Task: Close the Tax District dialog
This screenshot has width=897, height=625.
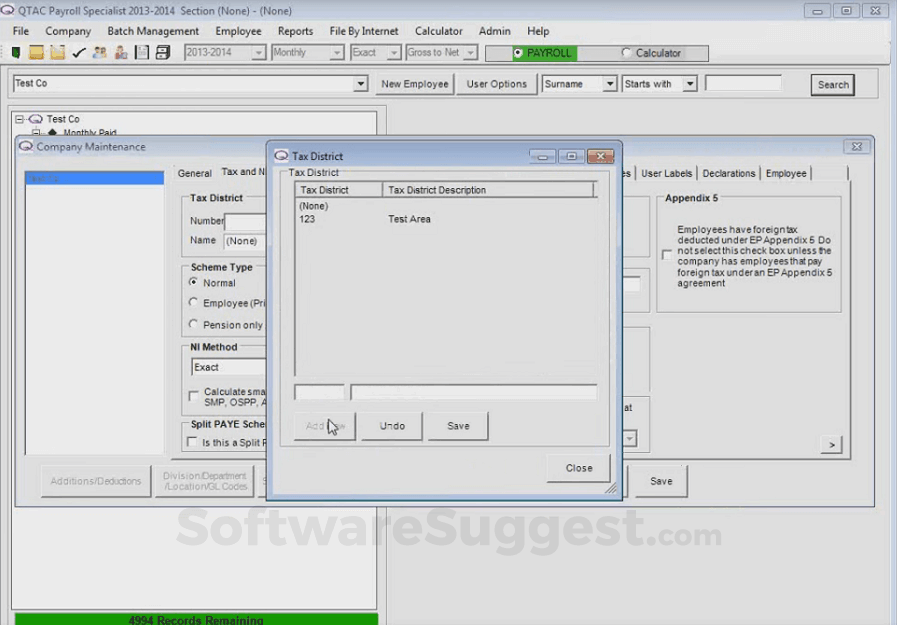Action: [x=578, y=467]
